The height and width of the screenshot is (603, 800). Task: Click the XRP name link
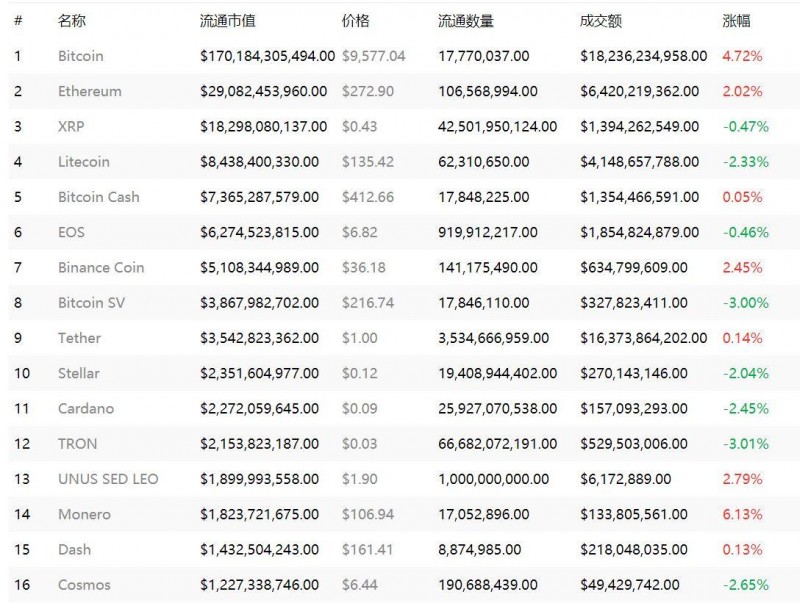[70, 126]
